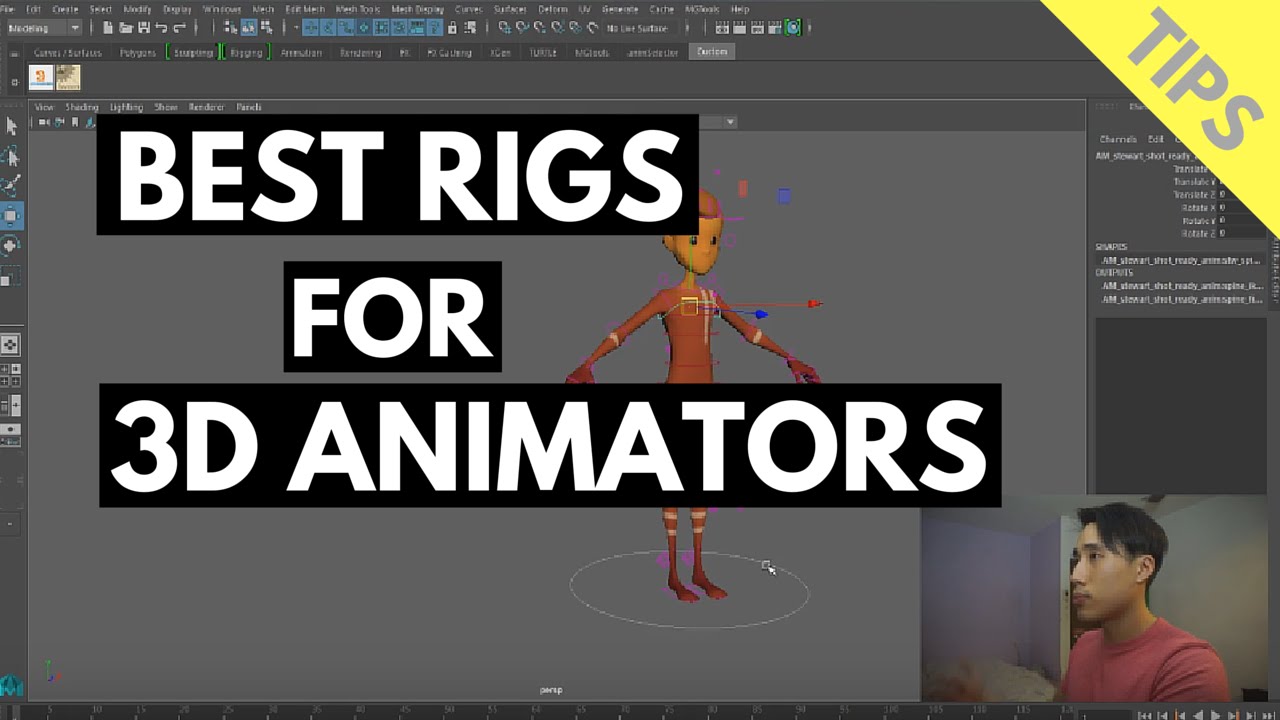Open dropdown arrow in viewport panel toolbar

pyautogui.click(x=731, y=122)
